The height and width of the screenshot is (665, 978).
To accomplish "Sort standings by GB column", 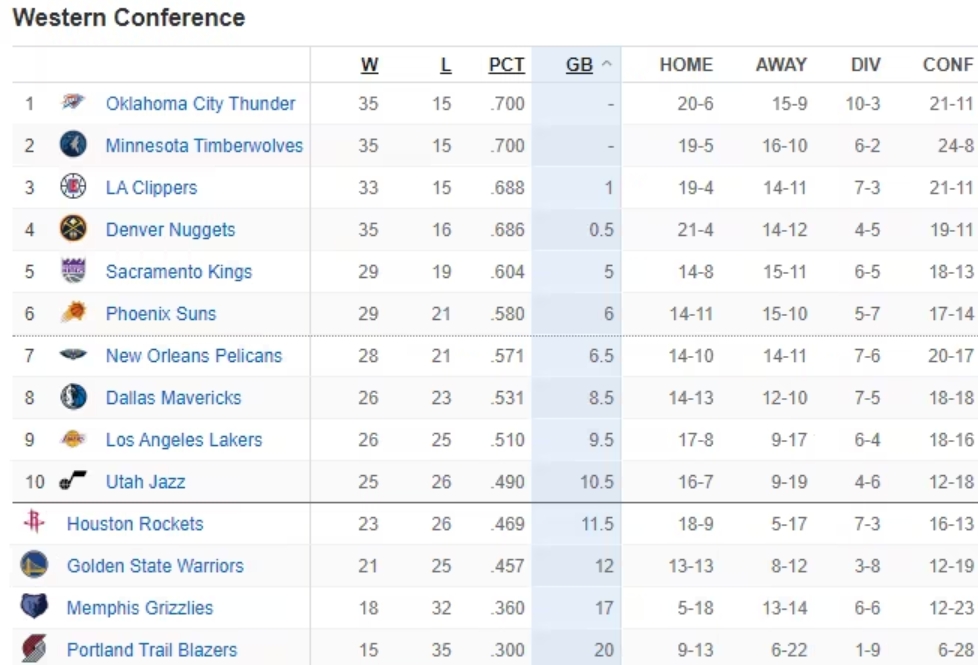I will 580,65.
